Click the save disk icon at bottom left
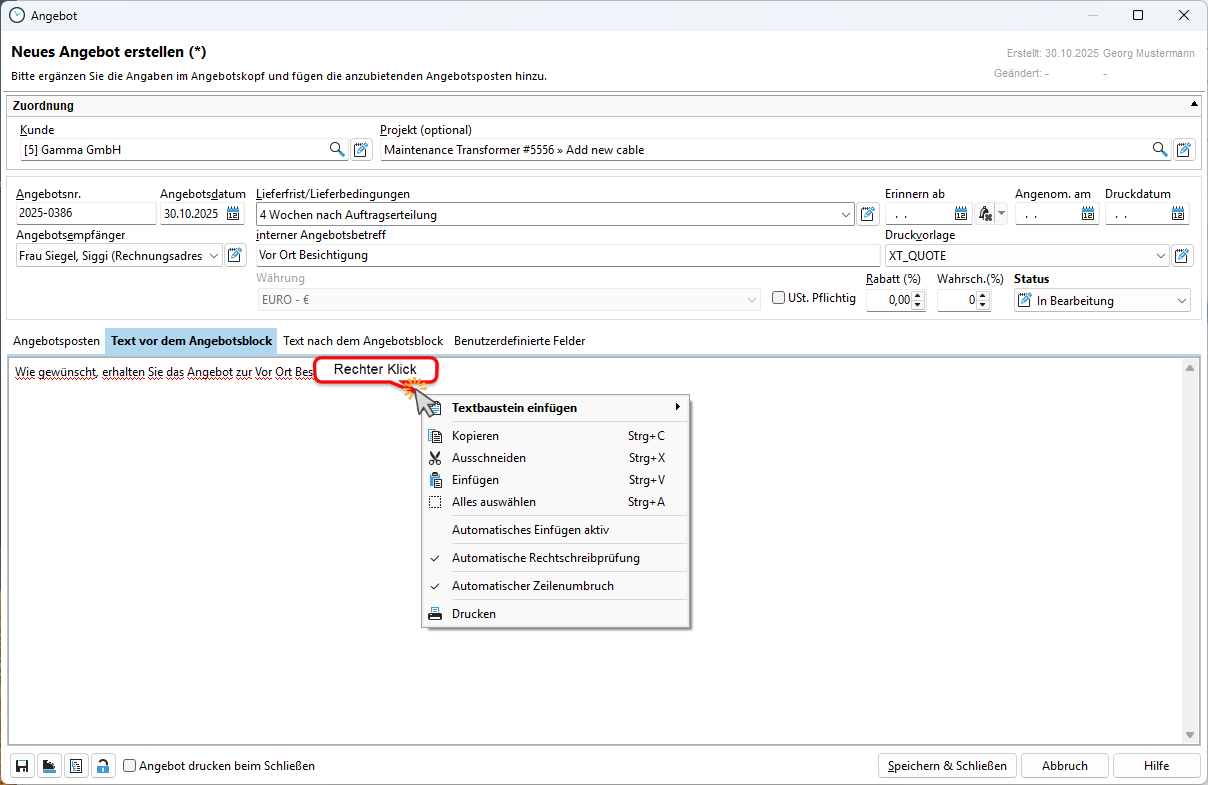Viewport: 1208px width, 785px height. (x=22, y=766)
